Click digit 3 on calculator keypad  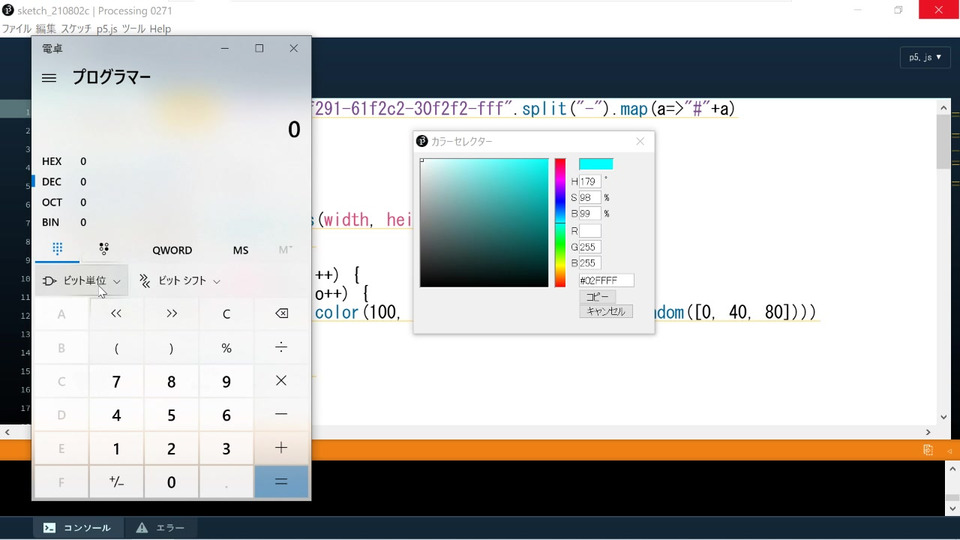coord(226,448)
